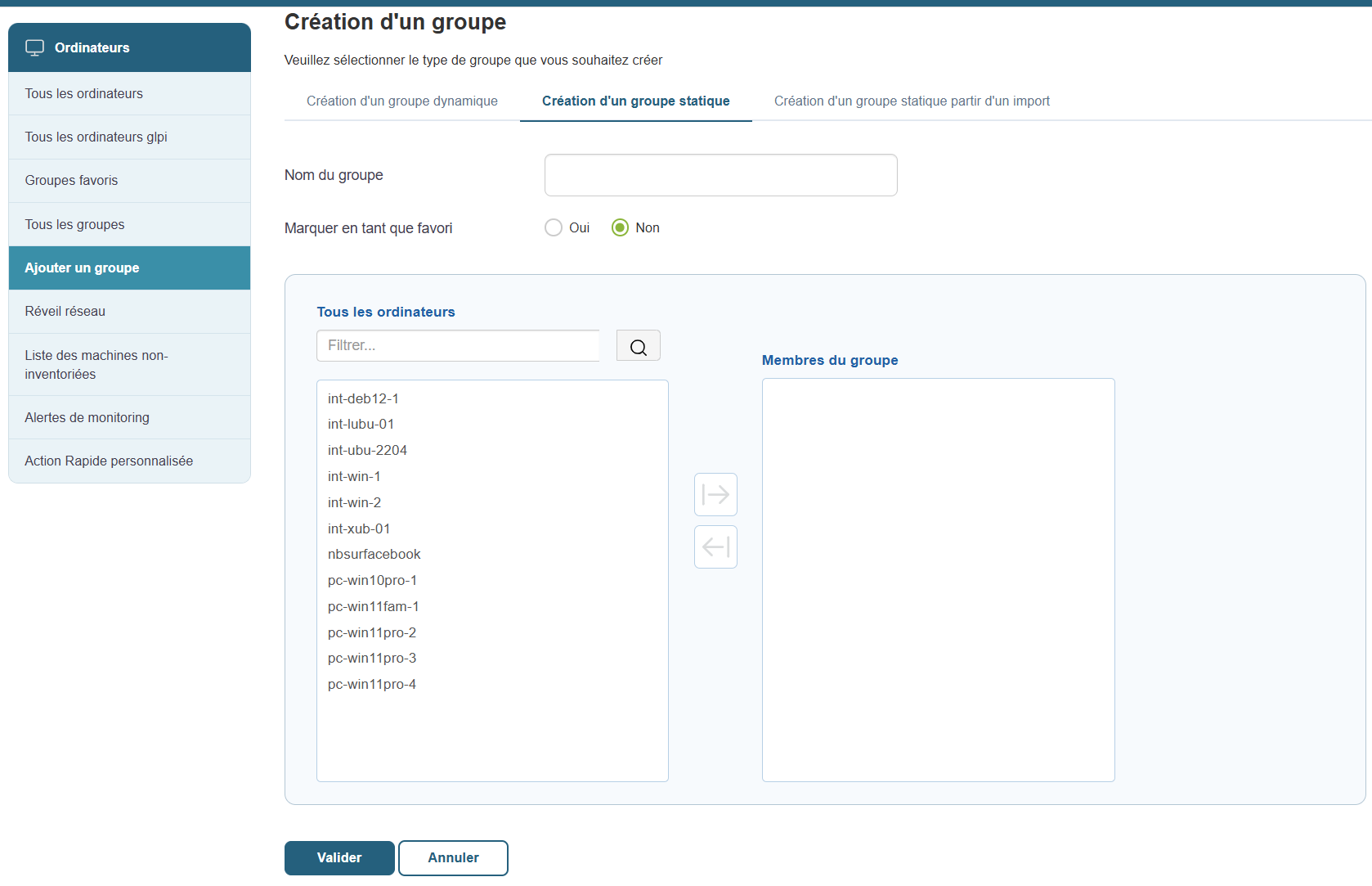Viewport: 1372px width, 886px height.
Task: Select int-deb12-1 in the computer list
Action: pos(363,399)
